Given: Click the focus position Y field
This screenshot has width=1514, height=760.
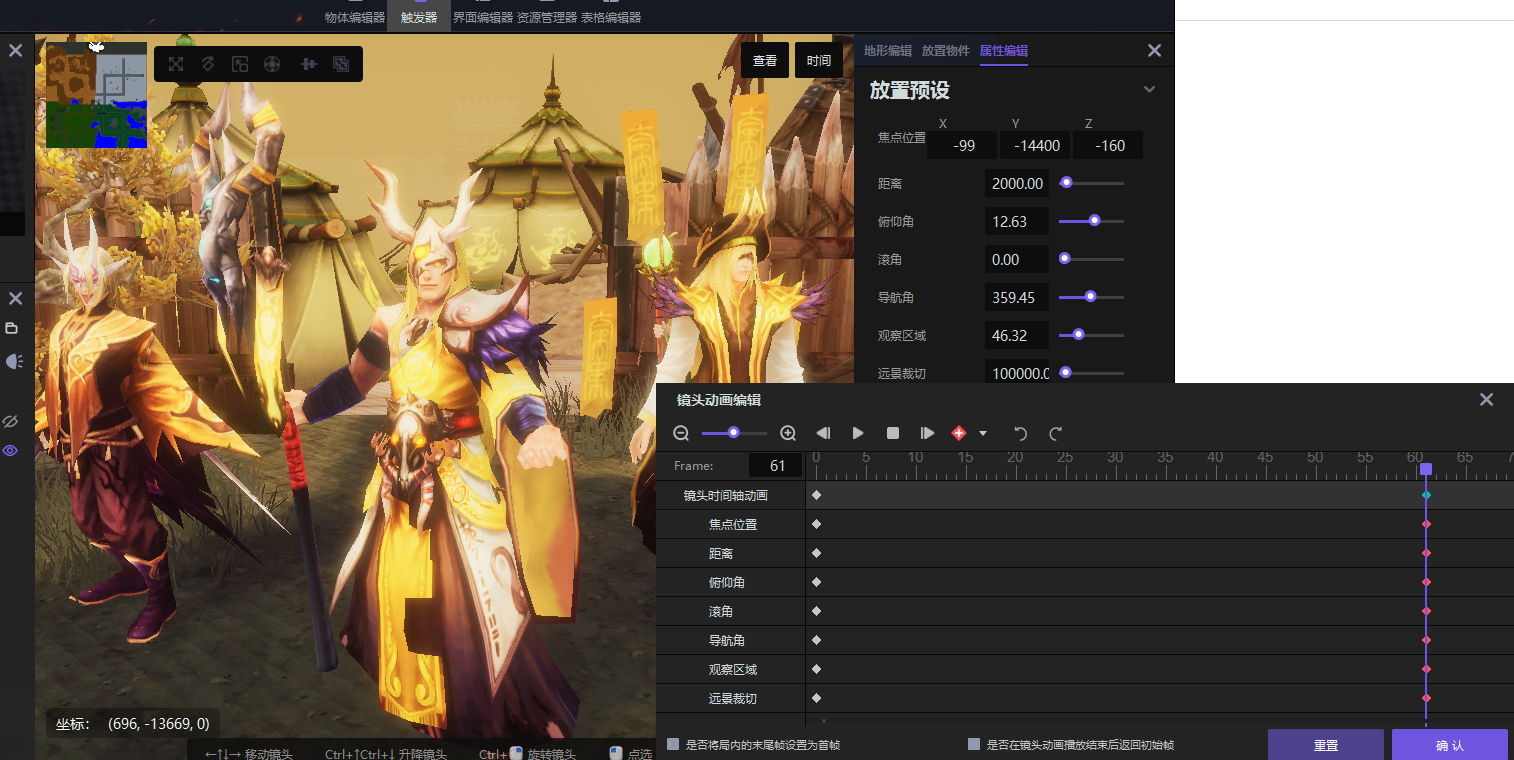Looking at the screenshot, I should point(1035,146).
